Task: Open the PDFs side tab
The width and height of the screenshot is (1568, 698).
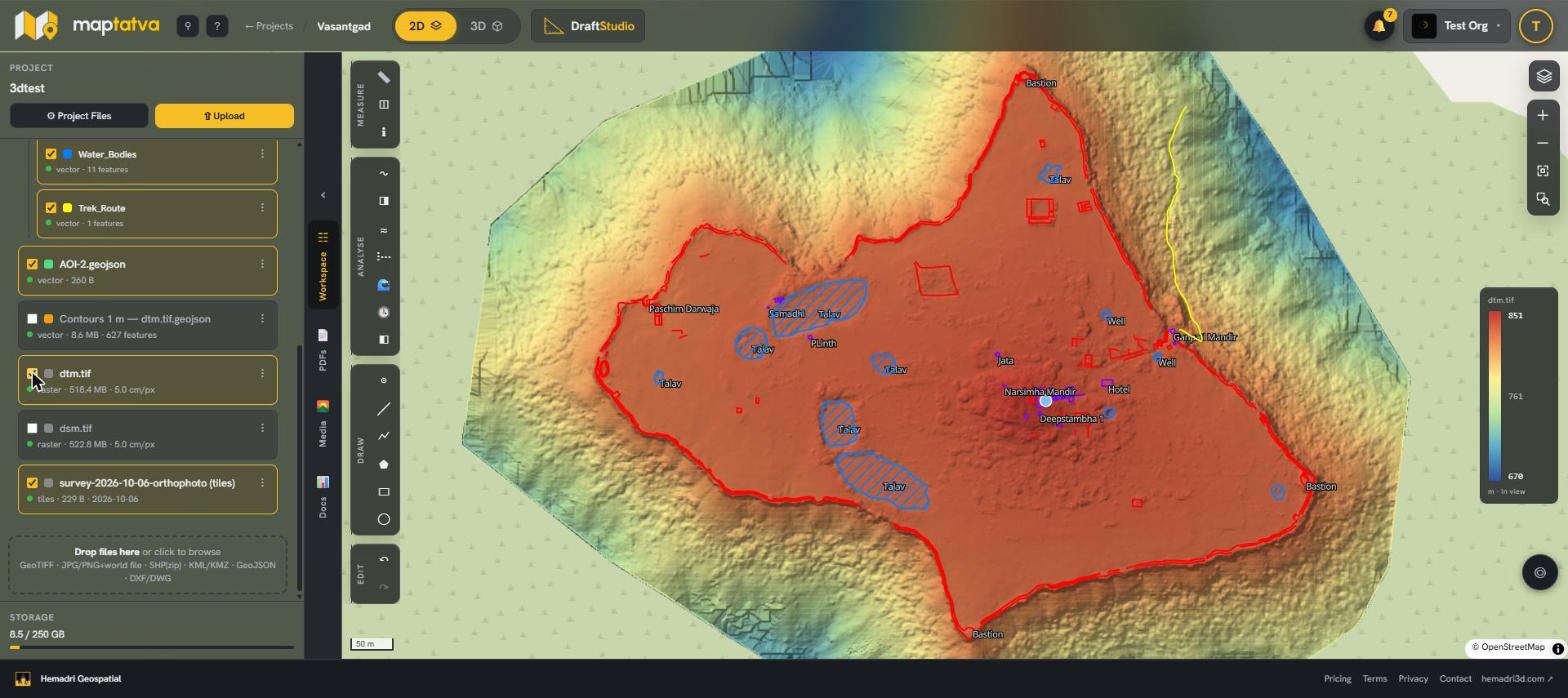Action: click(x=322, y=348)
